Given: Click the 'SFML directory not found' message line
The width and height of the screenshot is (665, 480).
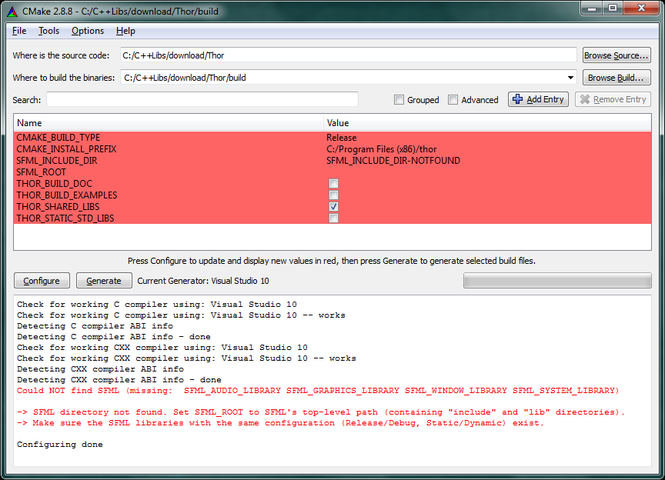Looking at the screenshot, I should pos(321,412).
